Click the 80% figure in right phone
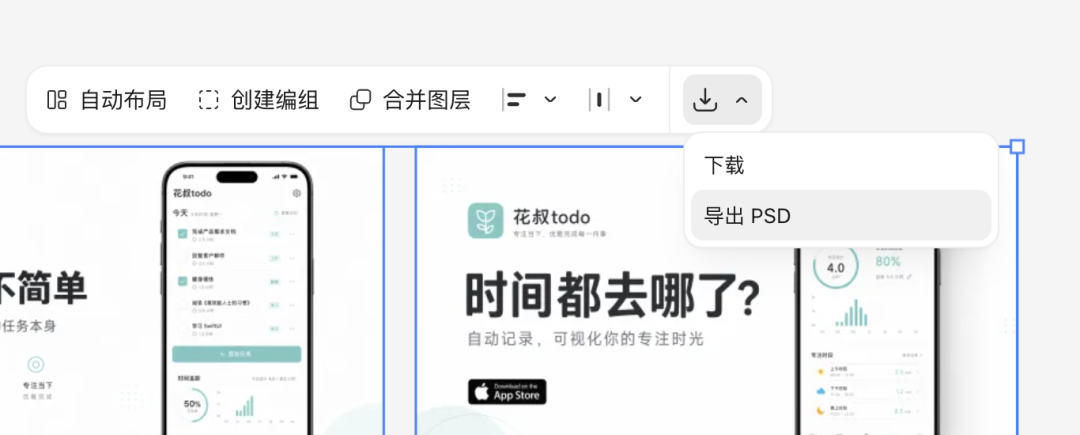Image resolution: width=1080 pixels, height=435 pixels. [x=889, y=262]
